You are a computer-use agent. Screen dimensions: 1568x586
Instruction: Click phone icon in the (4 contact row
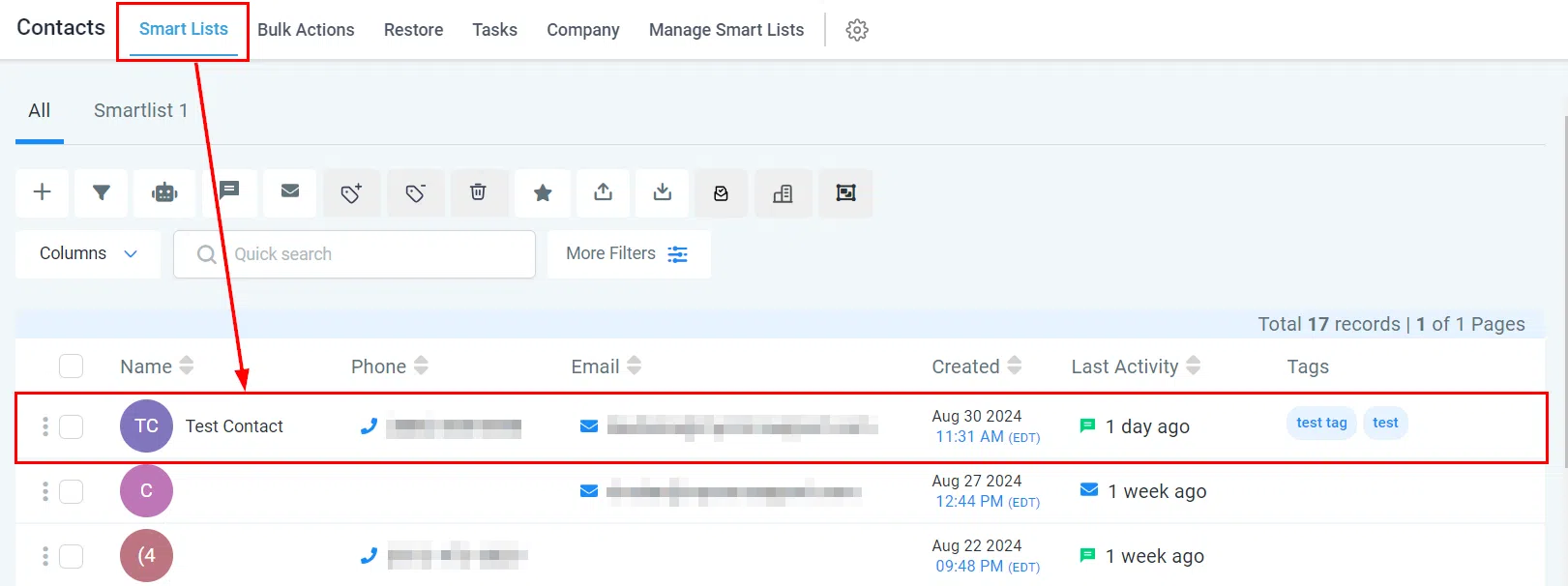[369, 555]
